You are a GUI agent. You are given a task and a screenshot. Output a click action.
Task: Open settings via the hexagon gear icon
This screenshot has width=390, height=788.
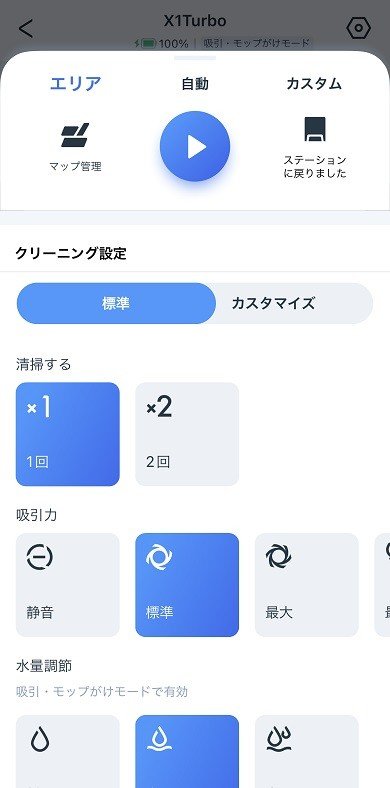coord(358,29)
